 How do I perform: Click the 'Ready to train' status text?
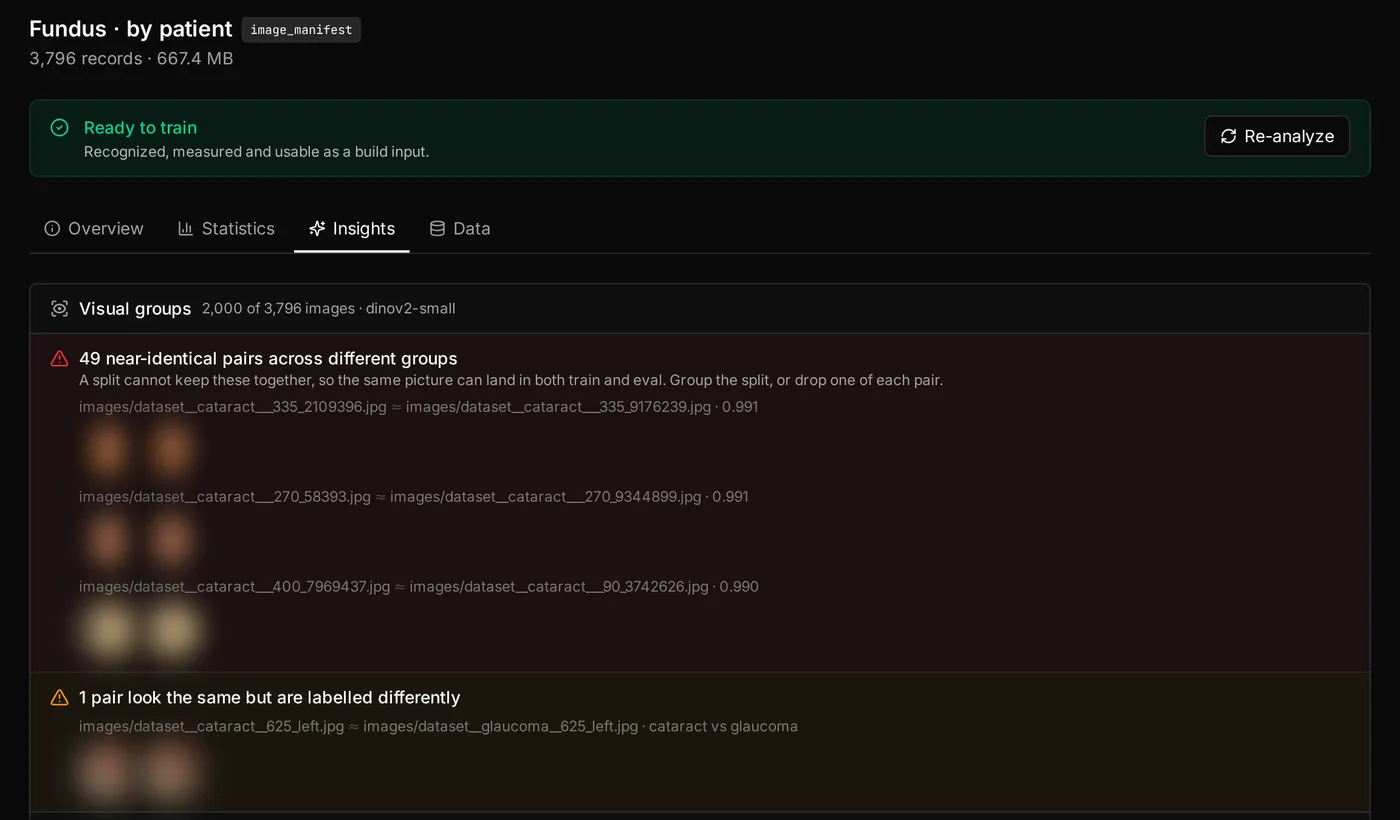140,128
